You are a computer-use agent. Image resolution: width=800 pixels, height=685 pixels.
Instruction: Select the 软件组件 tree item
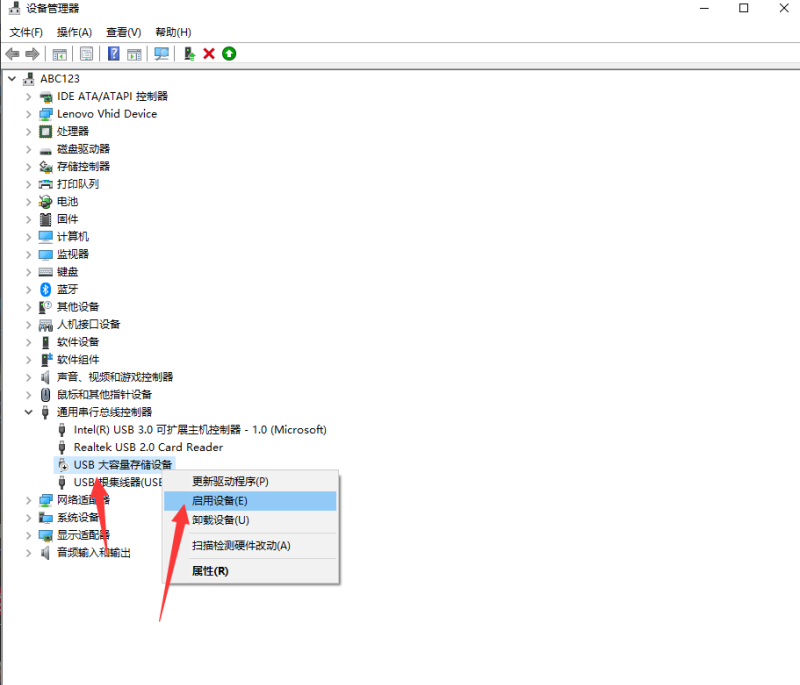[x=78, y=360]
